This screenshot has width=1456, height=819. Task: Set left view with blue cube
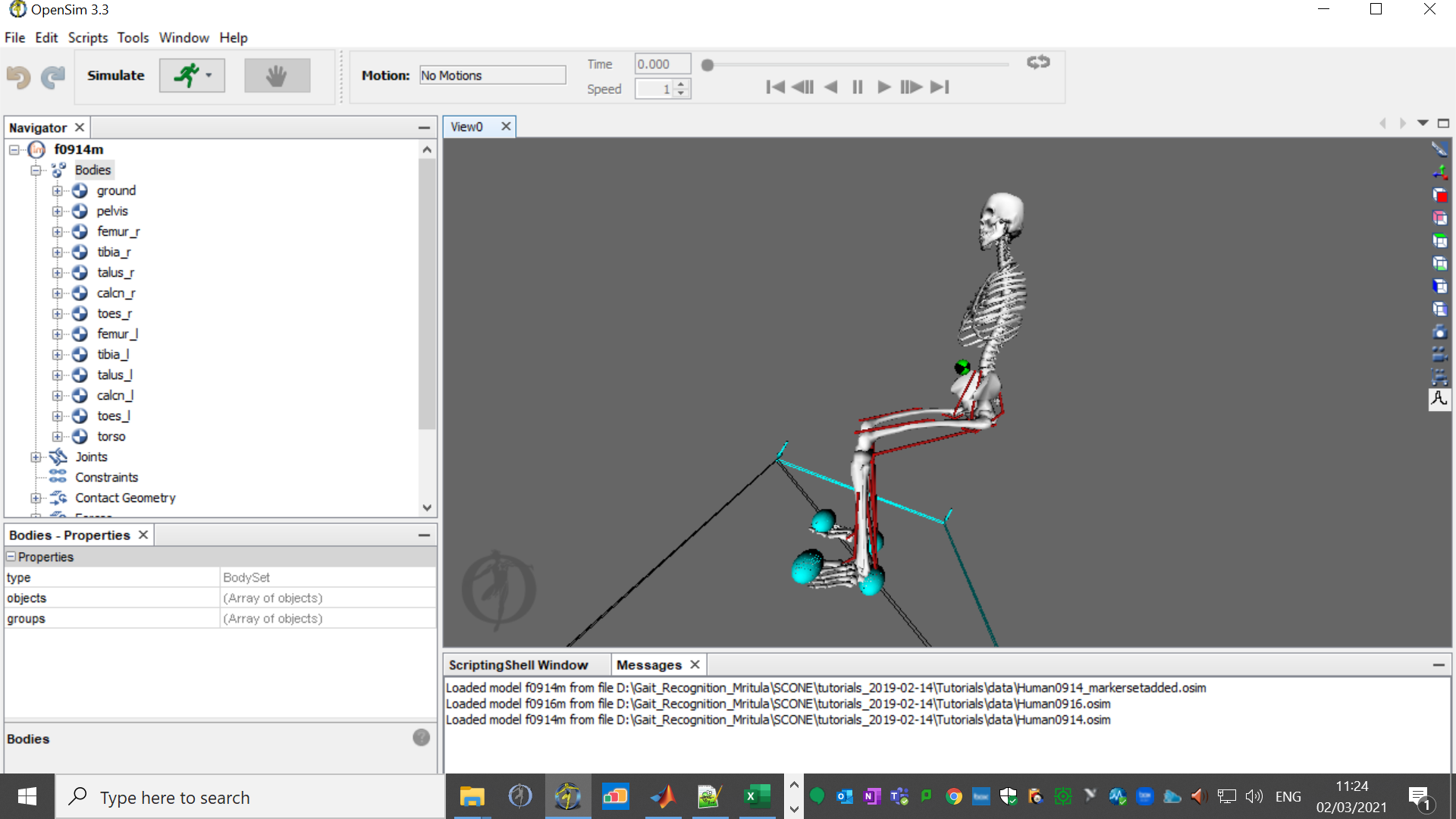1439,286
